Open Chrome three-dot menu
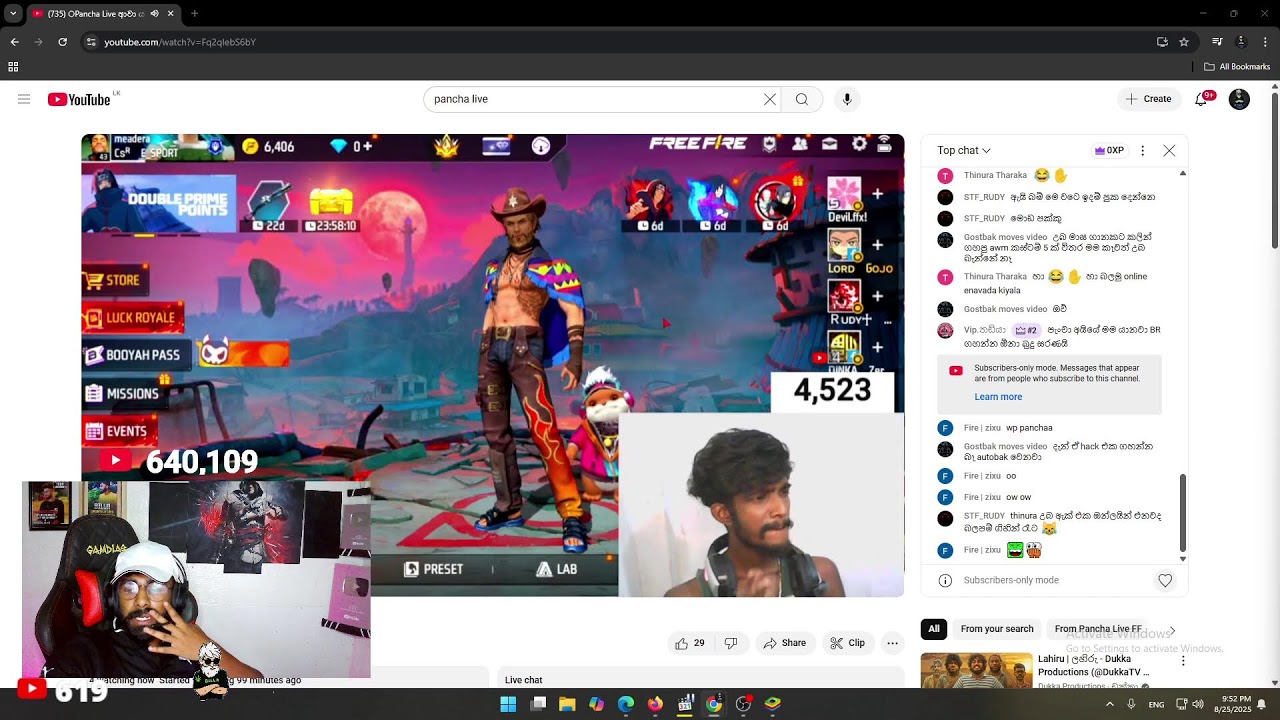This screenshot has width=1280, height=720. click(1265, 42)
